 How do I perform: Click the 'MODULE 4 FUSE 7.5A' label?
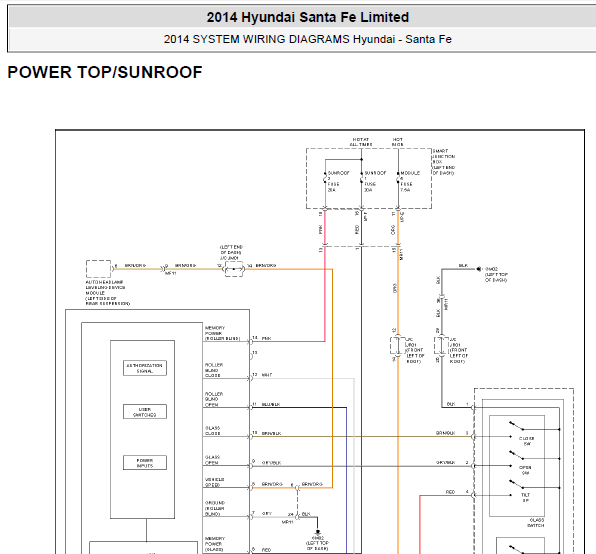pyautogui.click(x=410, y=181)
